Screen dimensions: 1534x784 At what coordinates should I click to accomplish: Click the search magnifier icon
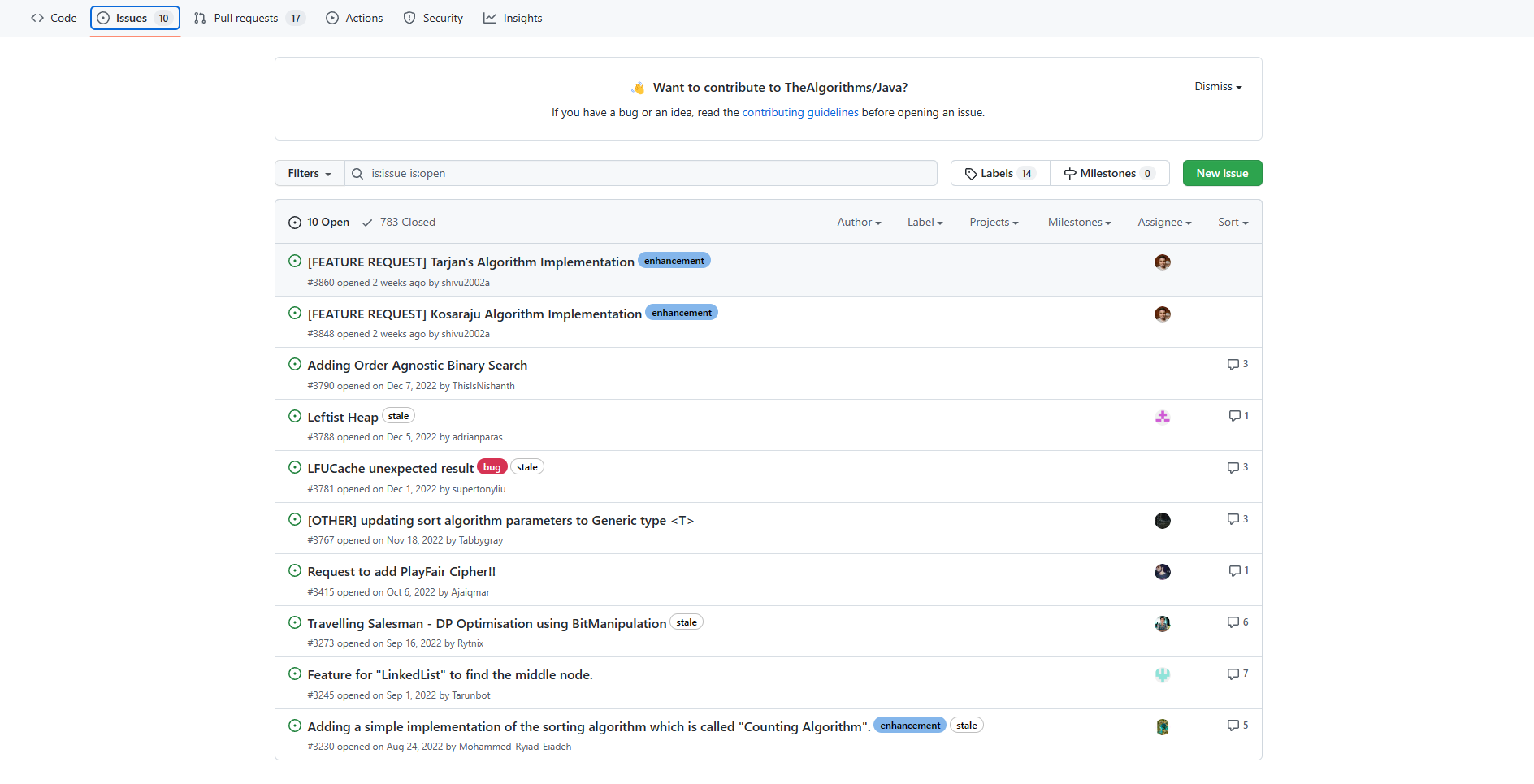357,173
